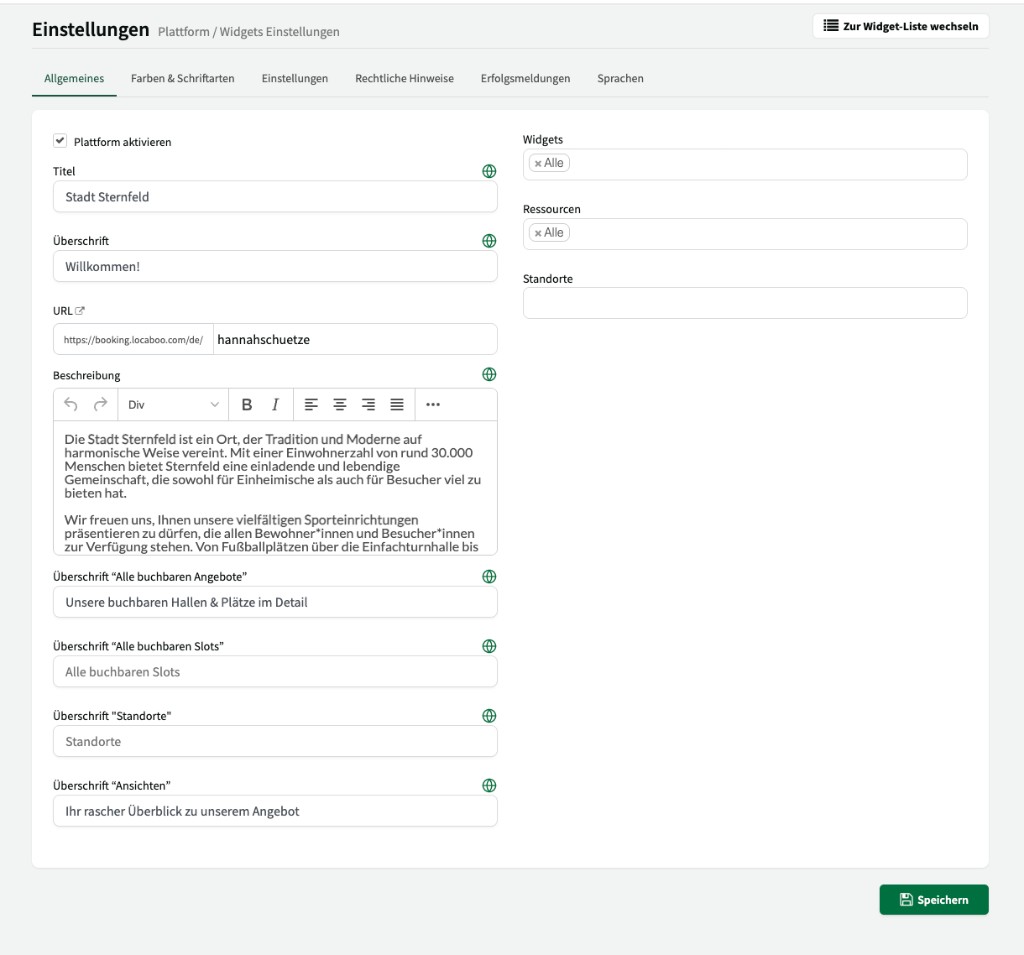Expand more editor options via the ellipsis

pyautogui.click(x=433, y=404)
